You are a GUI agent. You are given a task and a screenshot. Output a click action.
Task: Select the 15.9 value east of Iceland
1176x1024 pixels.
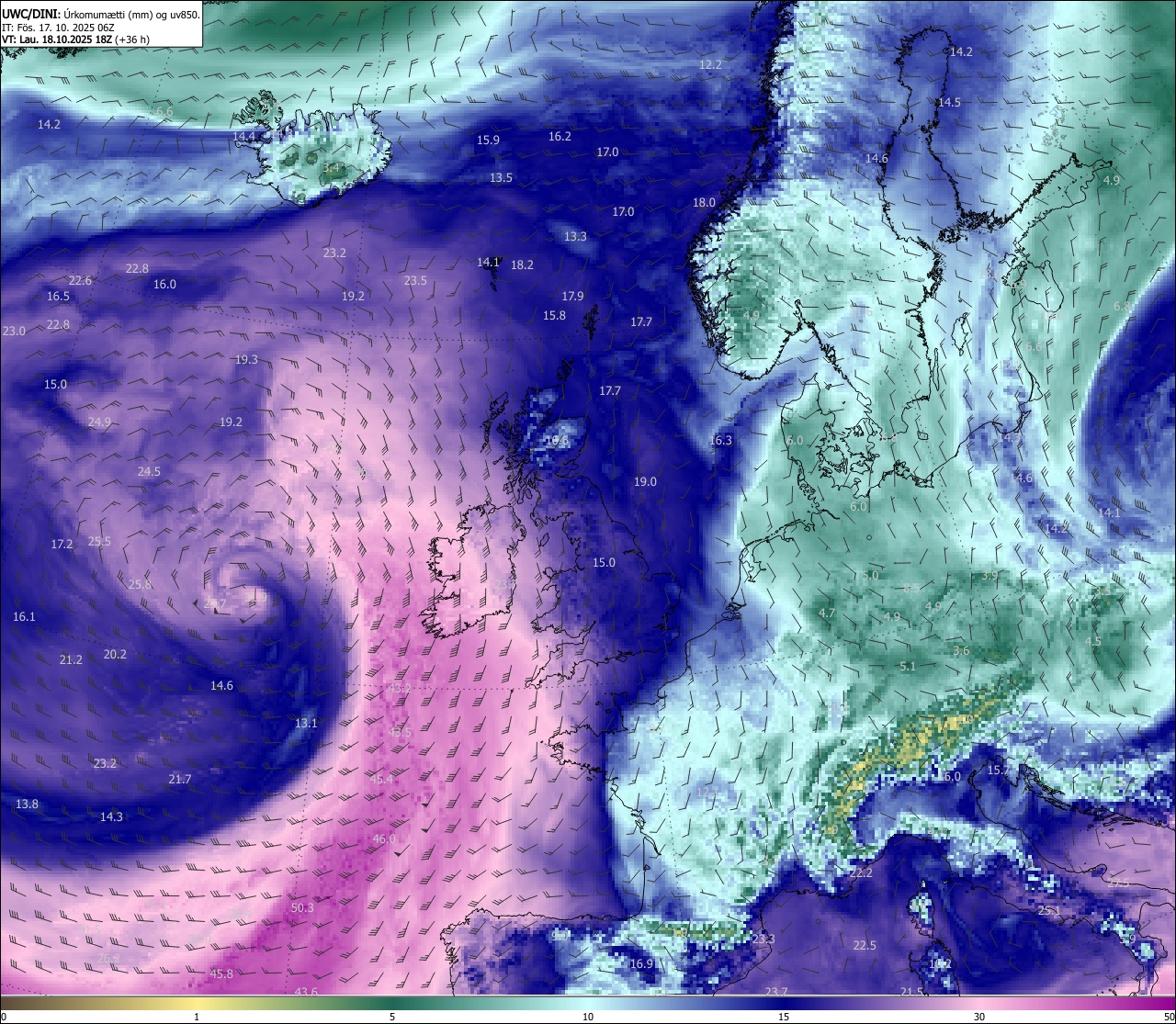[x=488, y=141]
